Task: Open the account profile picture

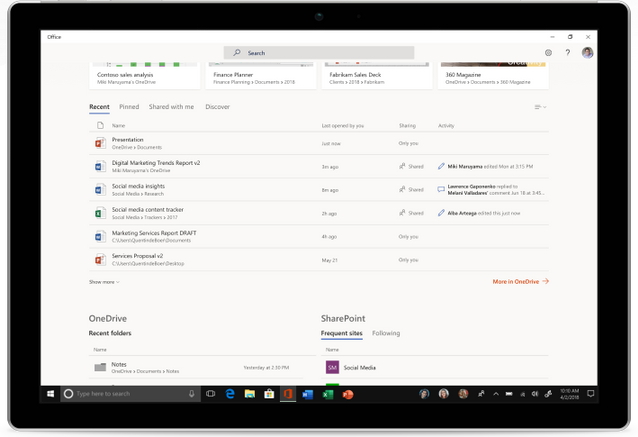Action: click(587, 52)
